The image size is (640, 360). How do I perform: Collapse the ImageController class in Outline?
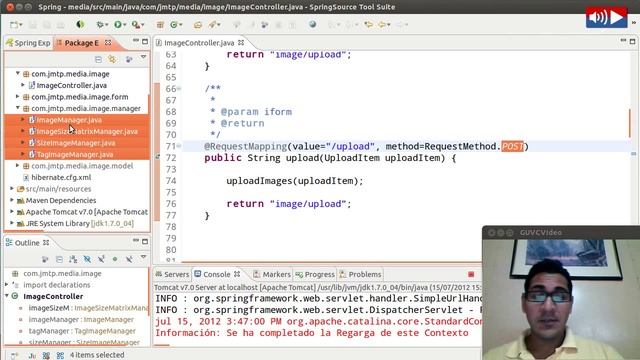[7, 296]
